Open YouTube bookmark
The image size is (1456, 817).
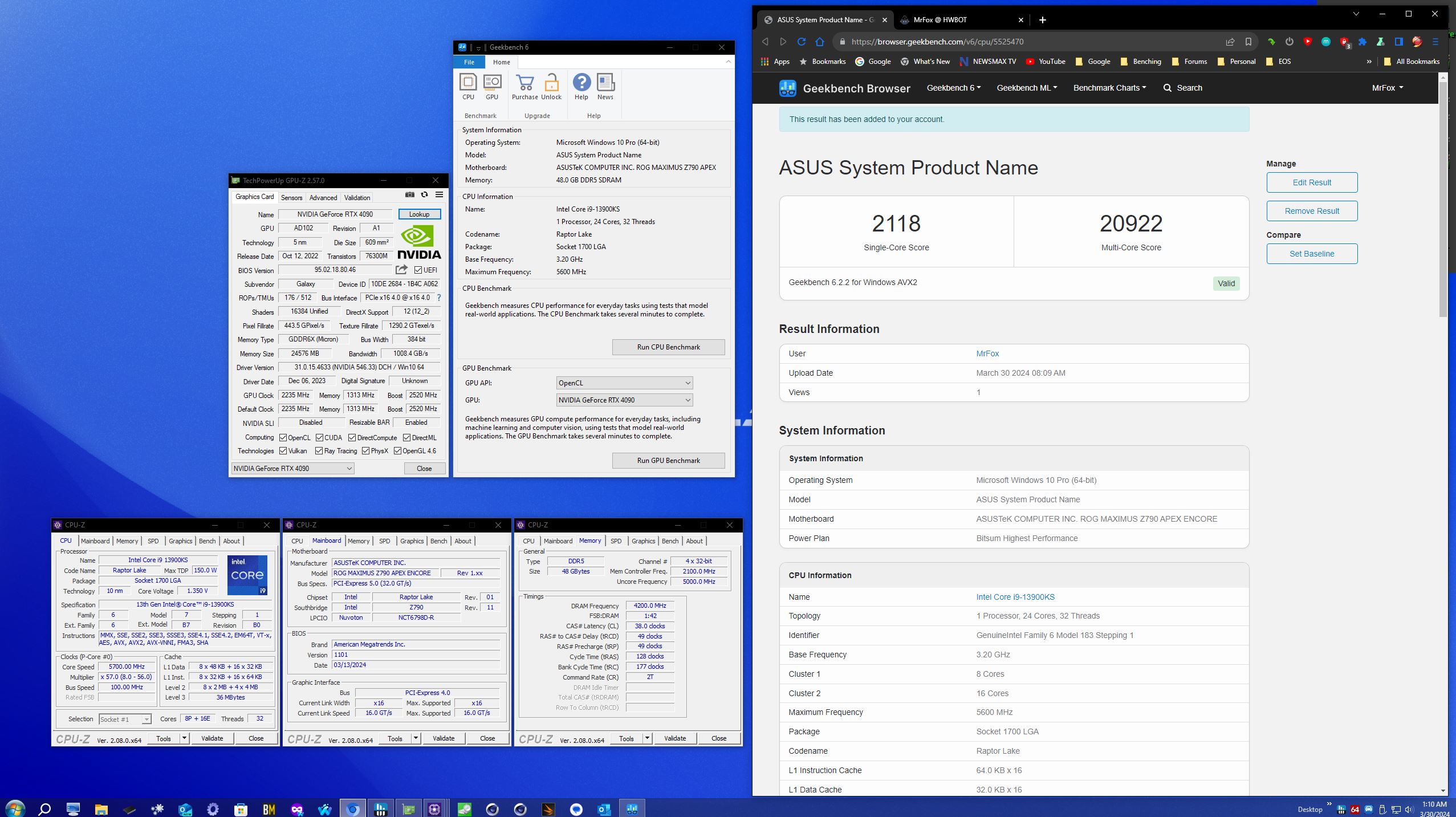[1045, 62]
